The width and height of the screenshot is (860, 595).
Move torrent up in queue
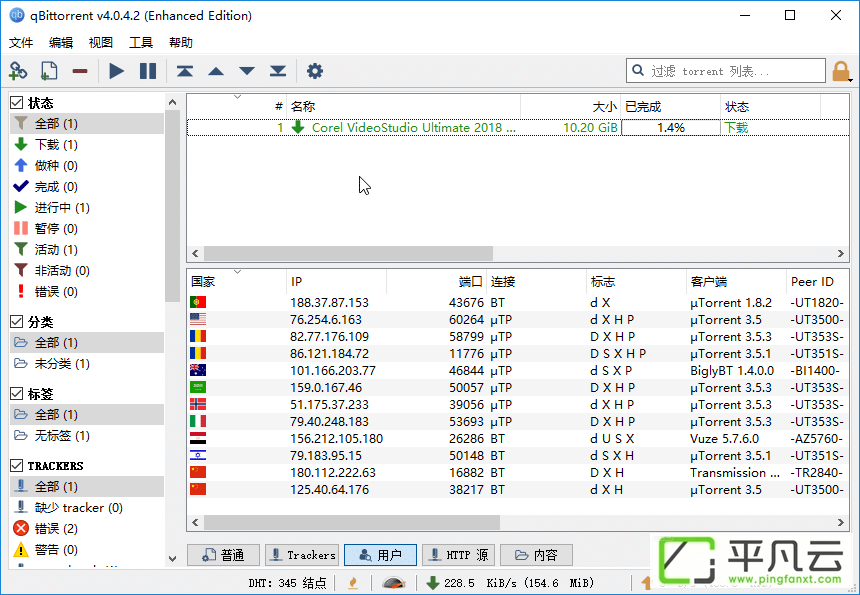tap(216, 71)
